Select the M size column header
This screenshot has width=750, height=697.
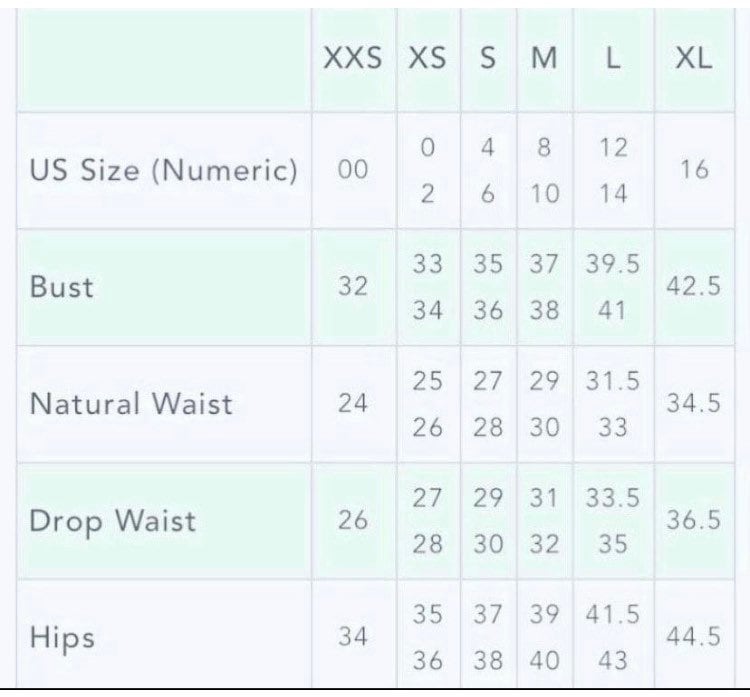544,59
